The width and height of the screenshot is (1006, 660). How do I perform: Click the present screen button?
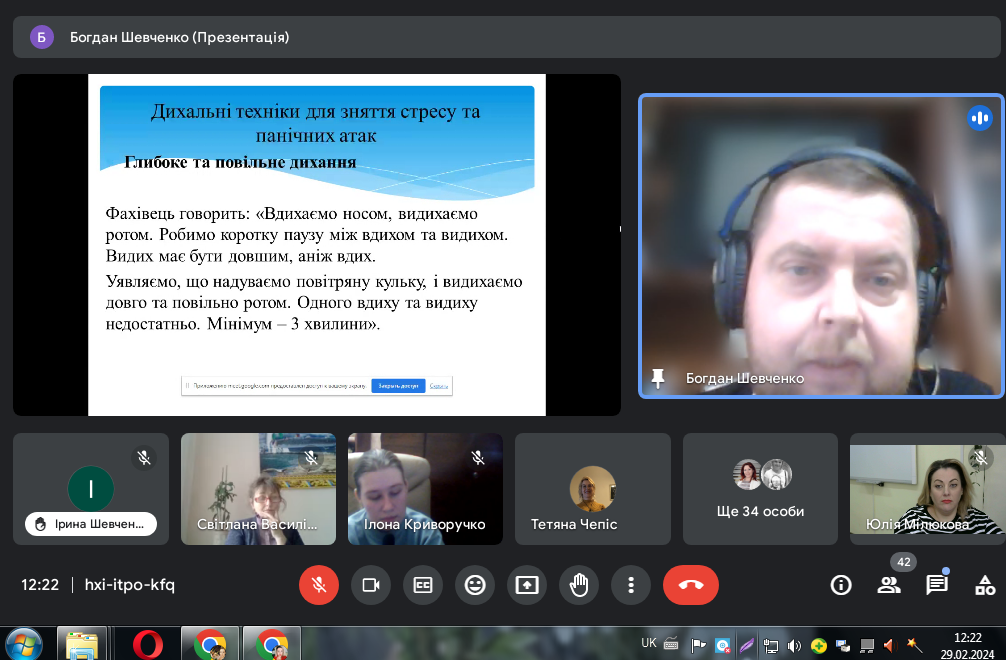coord(527,585)
